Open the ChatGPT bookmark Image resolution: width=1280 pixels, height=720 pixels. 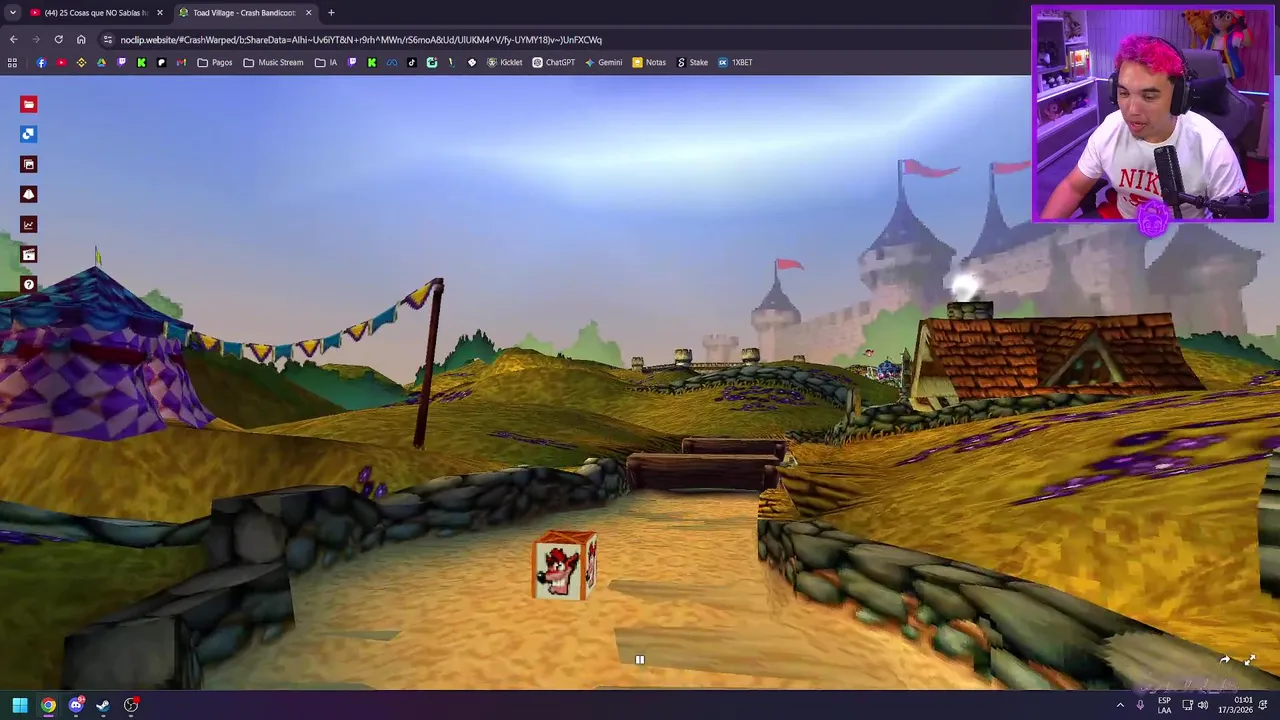click(553, 62)
